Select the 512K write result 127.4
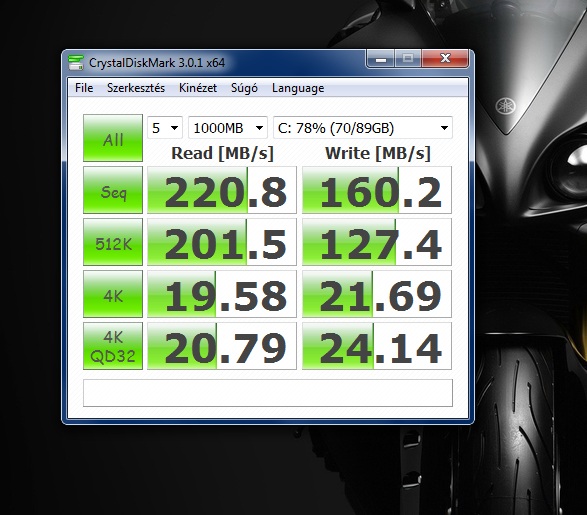Image resolution: width=587 pixels, height=515 pixels. [377, 242]
